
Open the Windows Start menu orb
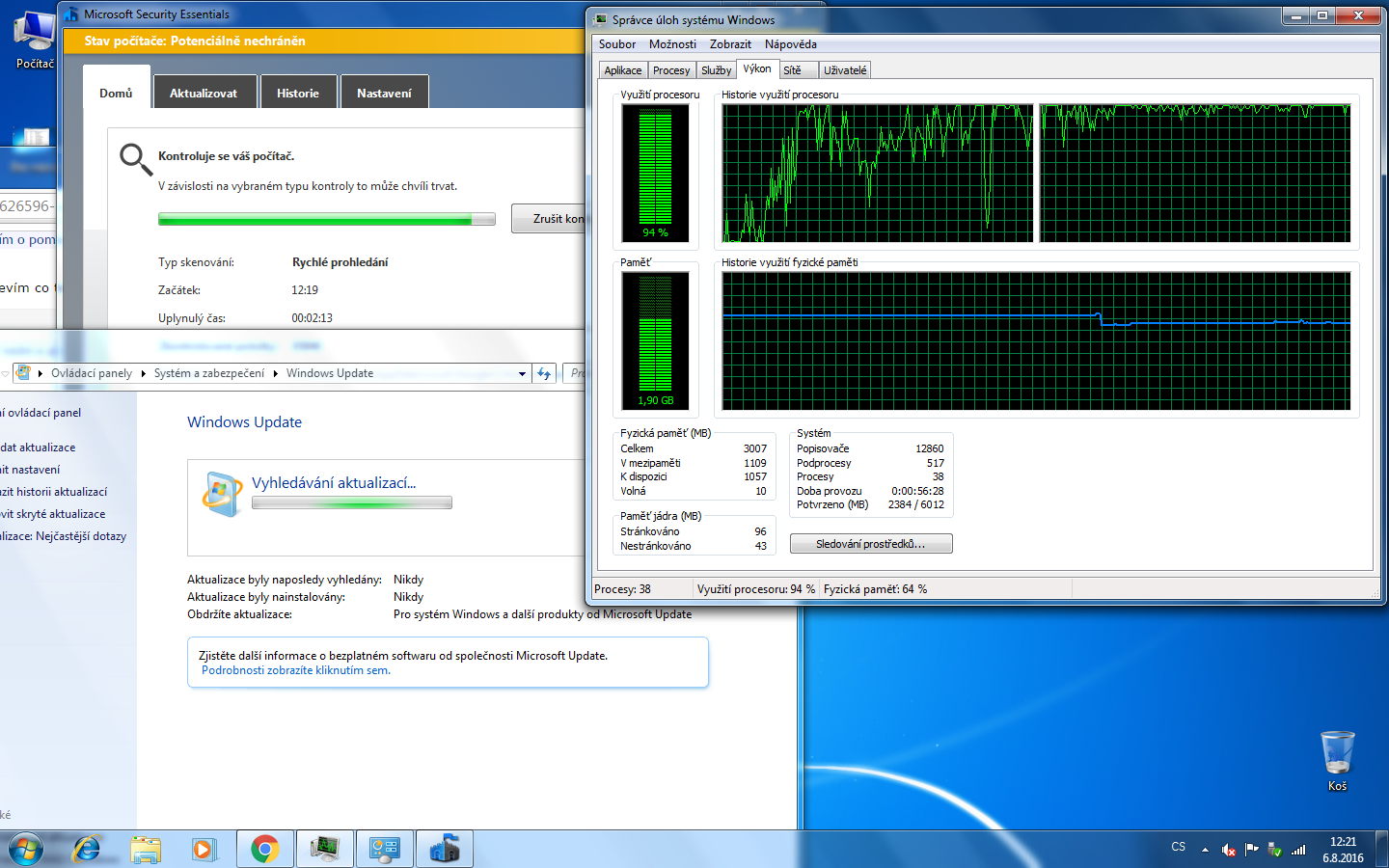[x=26, y=850]
